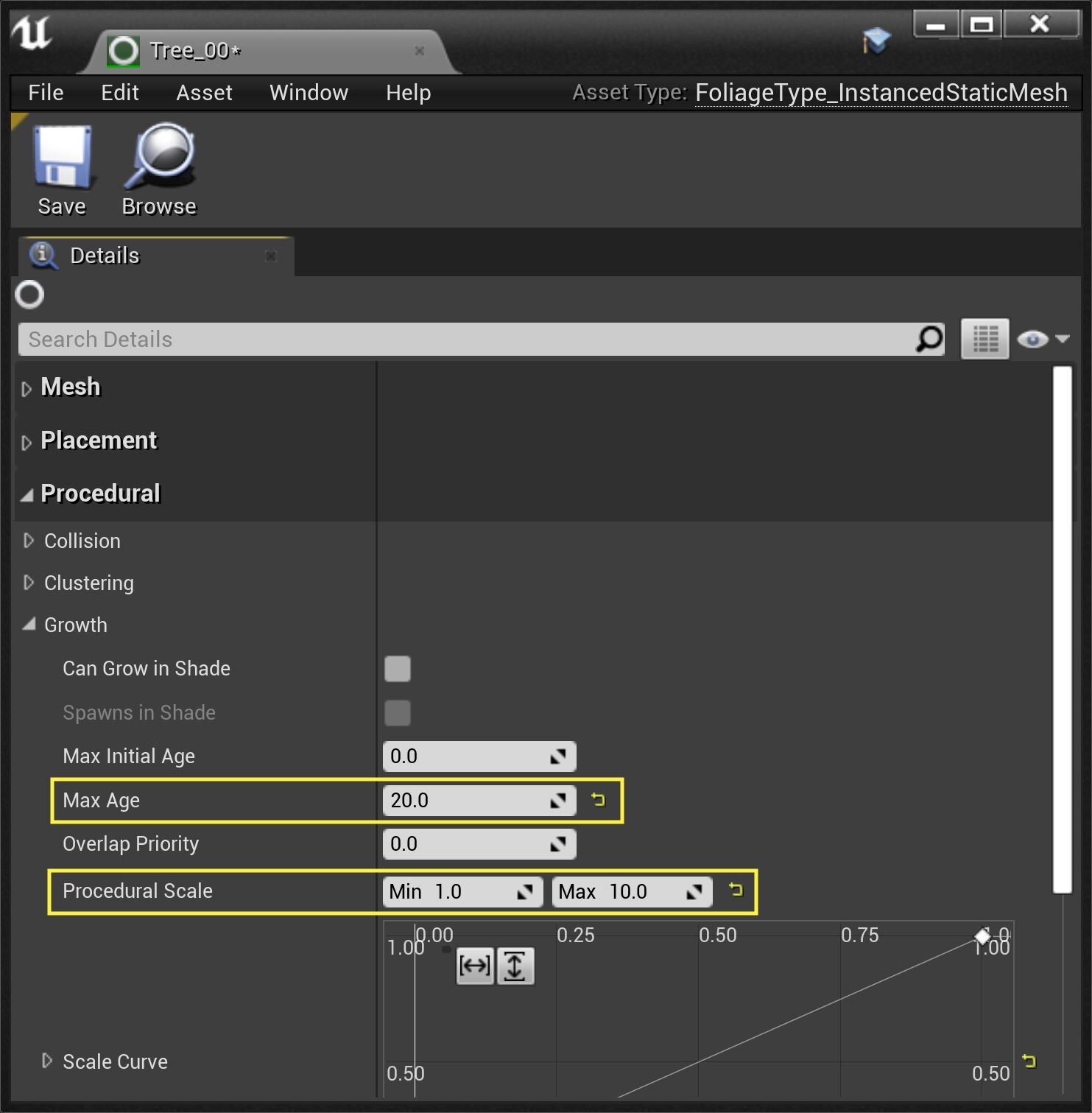Expand the Placement category

coord(27,443)
